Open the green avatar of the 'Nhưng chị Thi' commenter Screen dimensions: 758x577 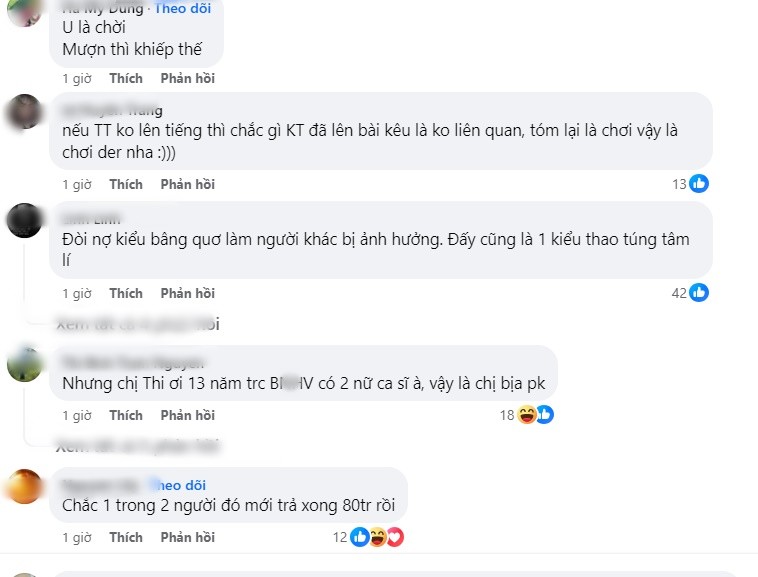point(24,363)
